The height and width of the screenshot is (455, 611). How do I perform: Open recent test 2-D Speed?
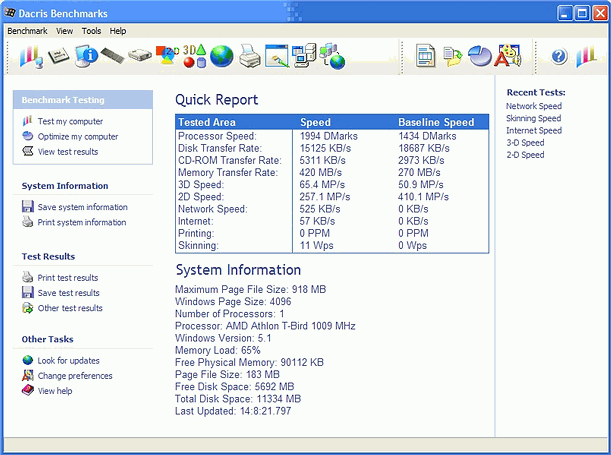tap(525, 155)
